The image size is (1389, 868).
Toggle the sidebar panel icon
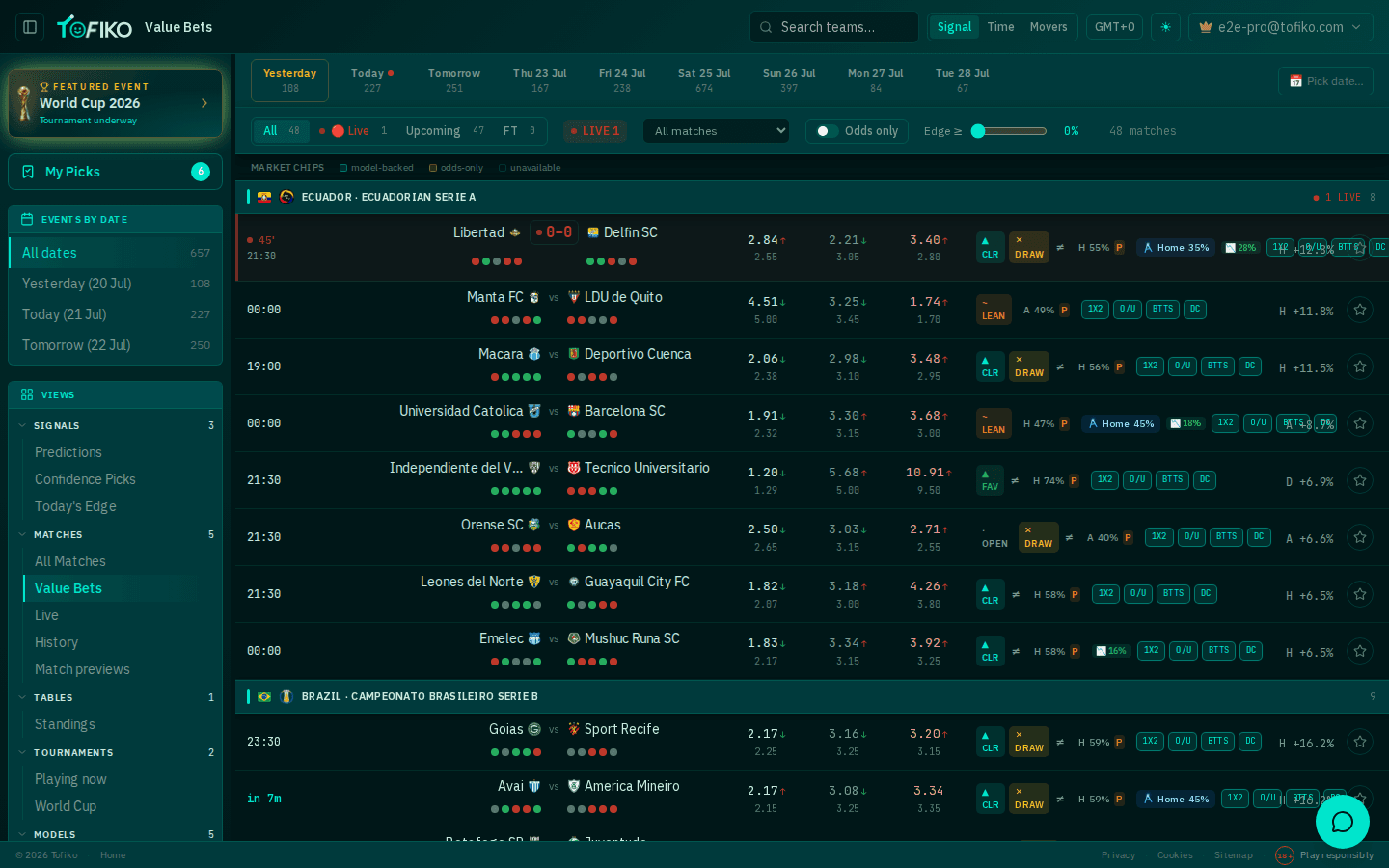30,27
